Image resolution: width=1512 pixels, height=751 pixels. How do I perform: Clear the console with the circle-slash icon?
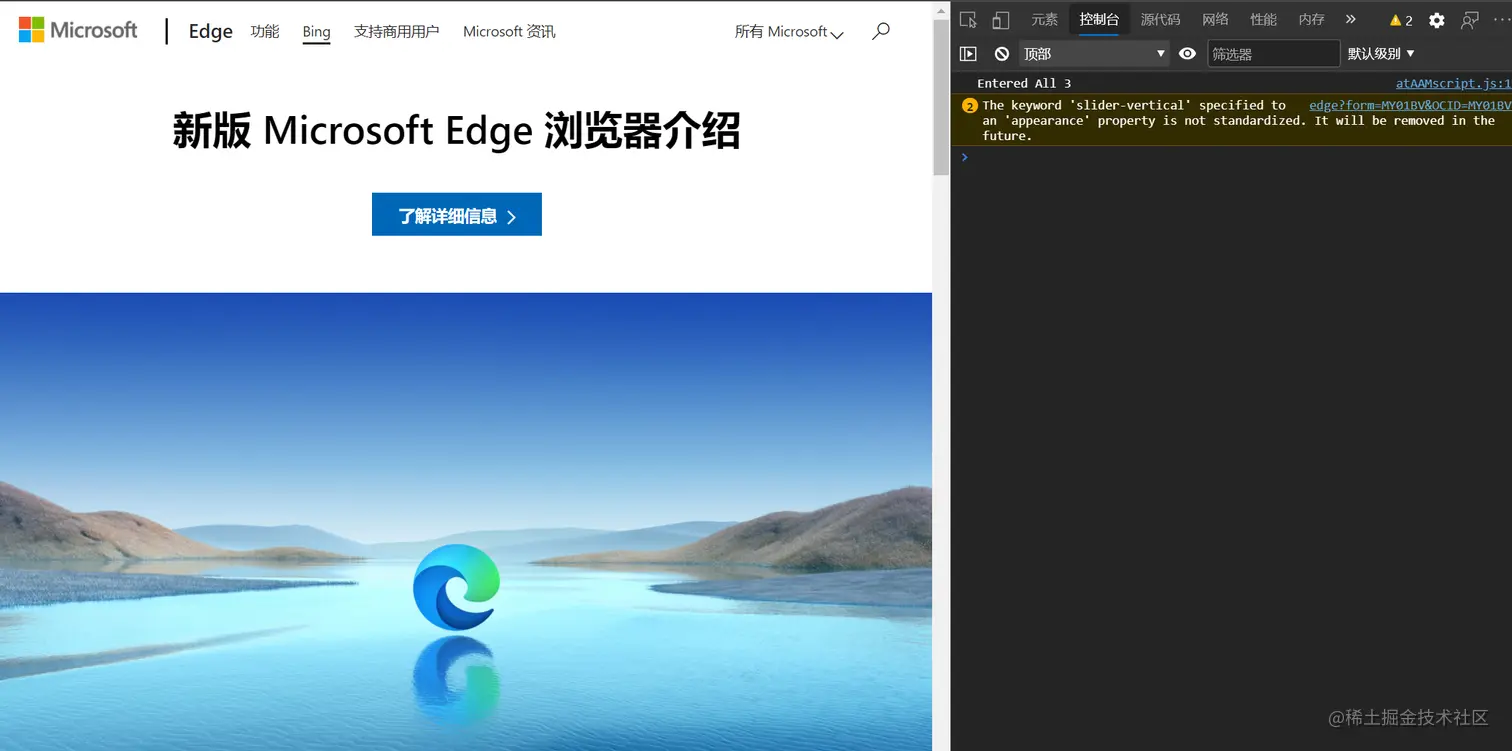[x=1002, y=54]
